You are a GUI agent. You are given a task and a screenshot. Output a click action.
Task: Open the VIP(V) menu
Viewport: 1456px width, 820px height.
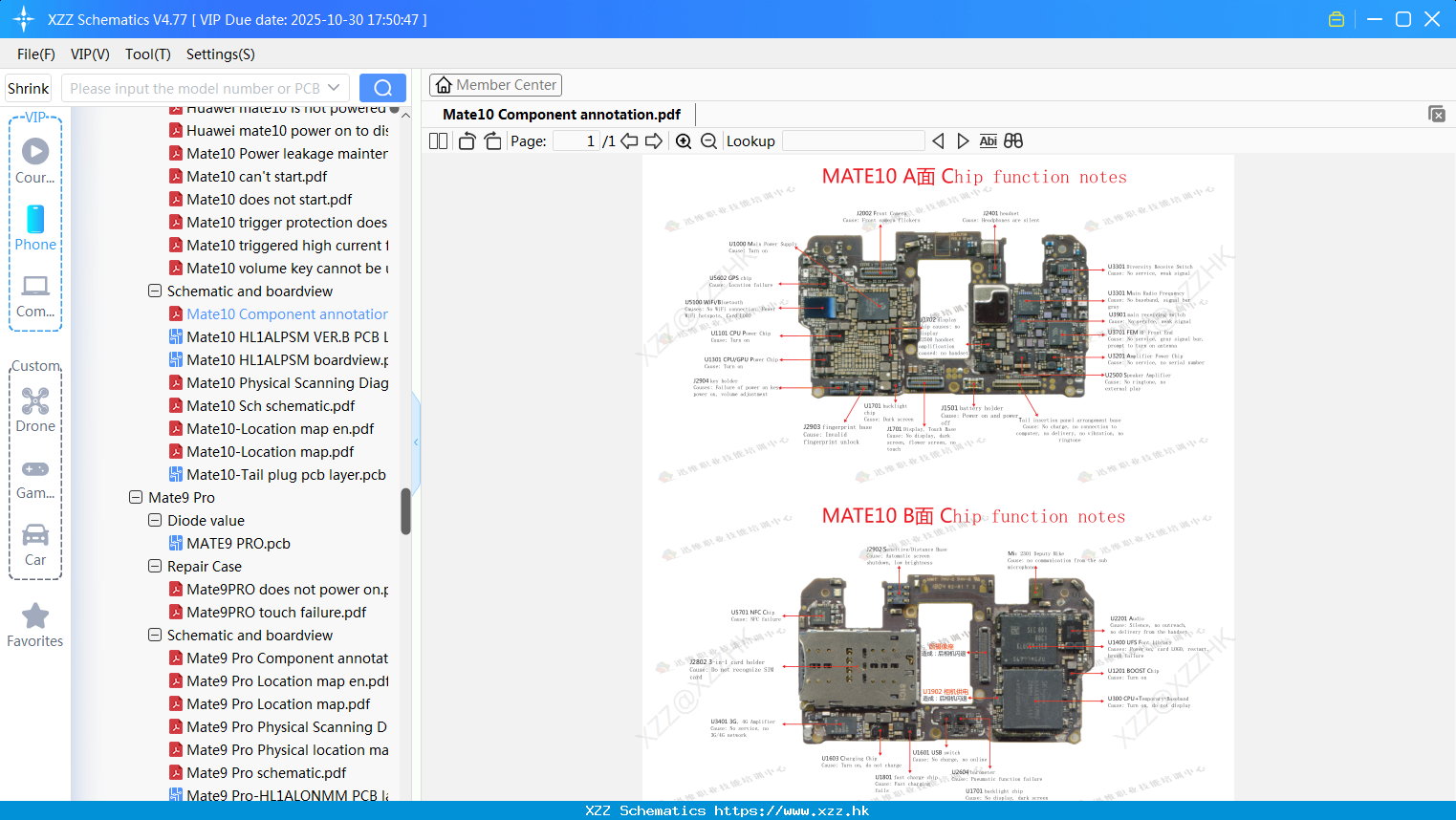(90, 54)
